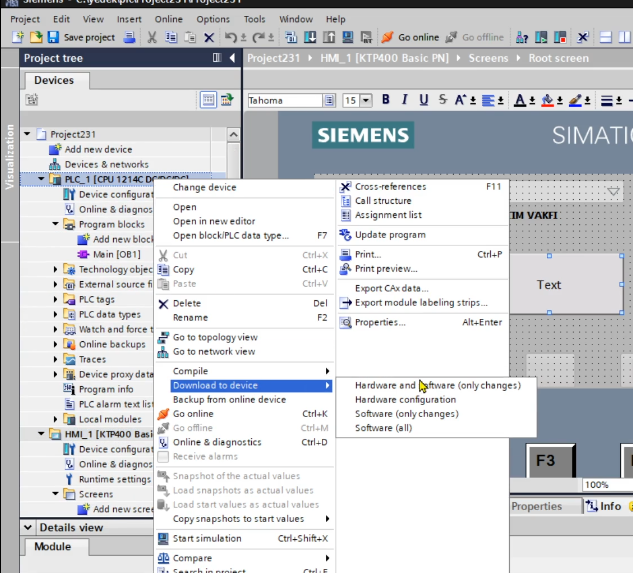Image resolution: width=633 pixels, height=573 pixels.
Task: Collapse the PLC_1 tree node
Action: tap(41, 178)
